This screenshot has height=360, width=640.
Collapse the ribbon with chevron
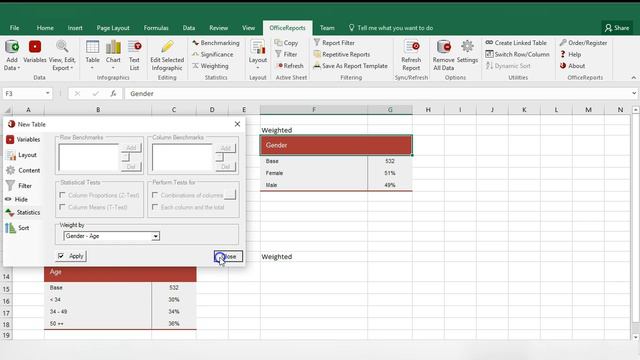click(633, 78)
